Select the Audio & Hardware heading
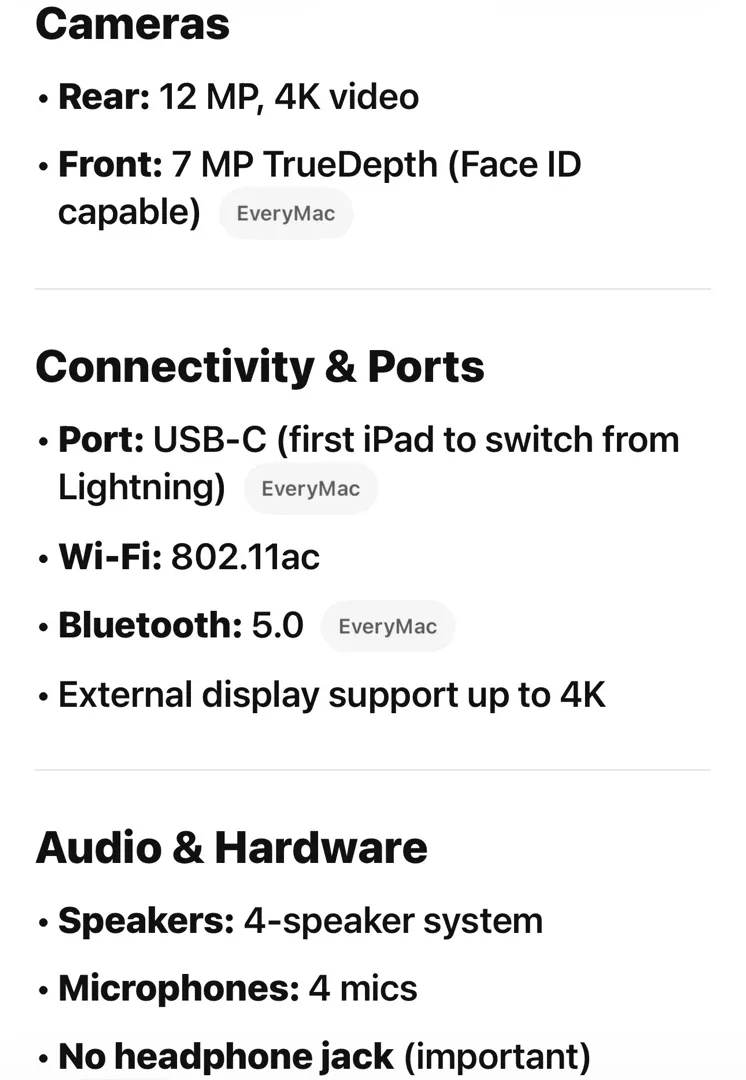The image size is (746, 1080). [232, 848]
